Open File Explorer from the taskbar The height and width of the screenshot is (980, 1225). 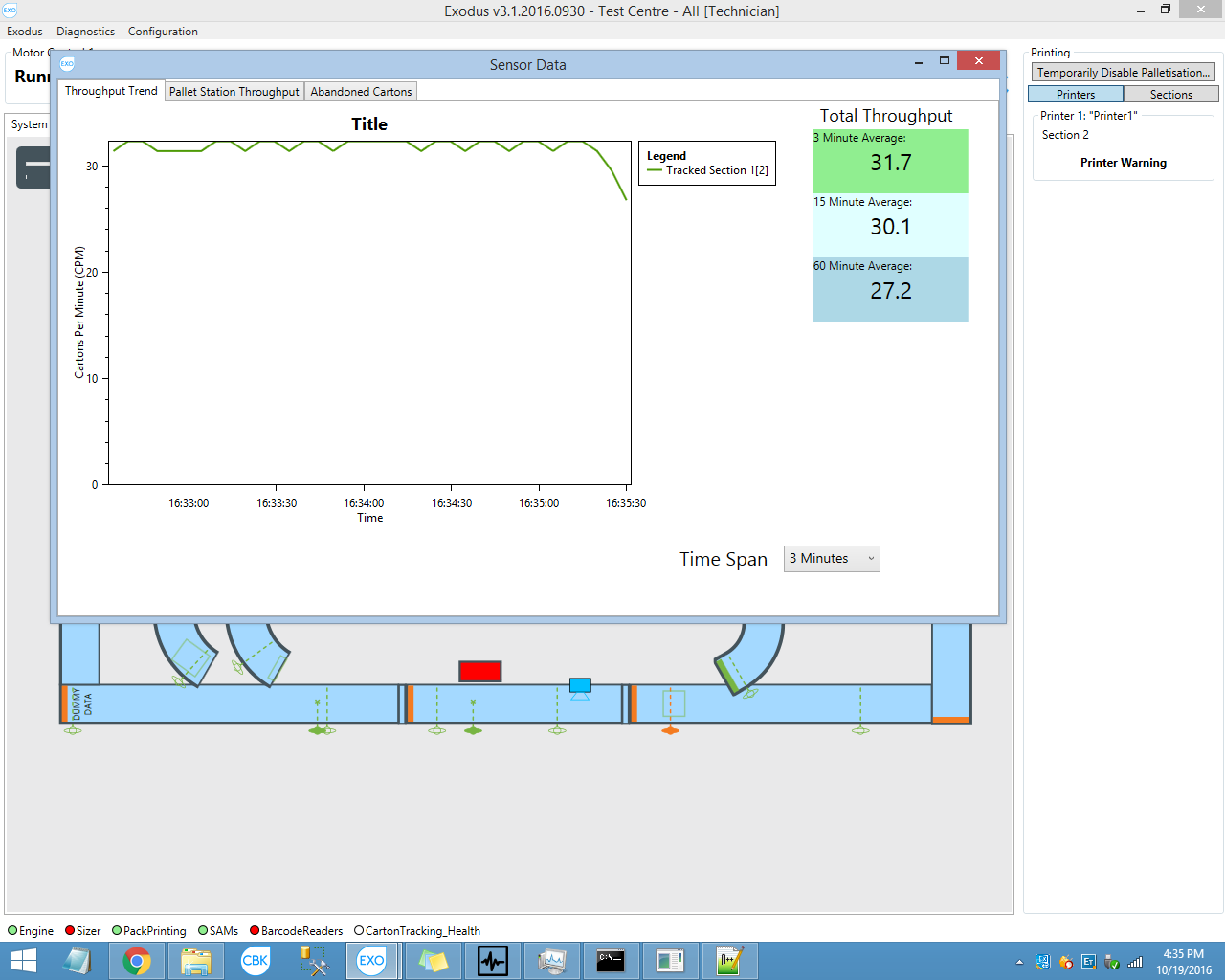196,961
